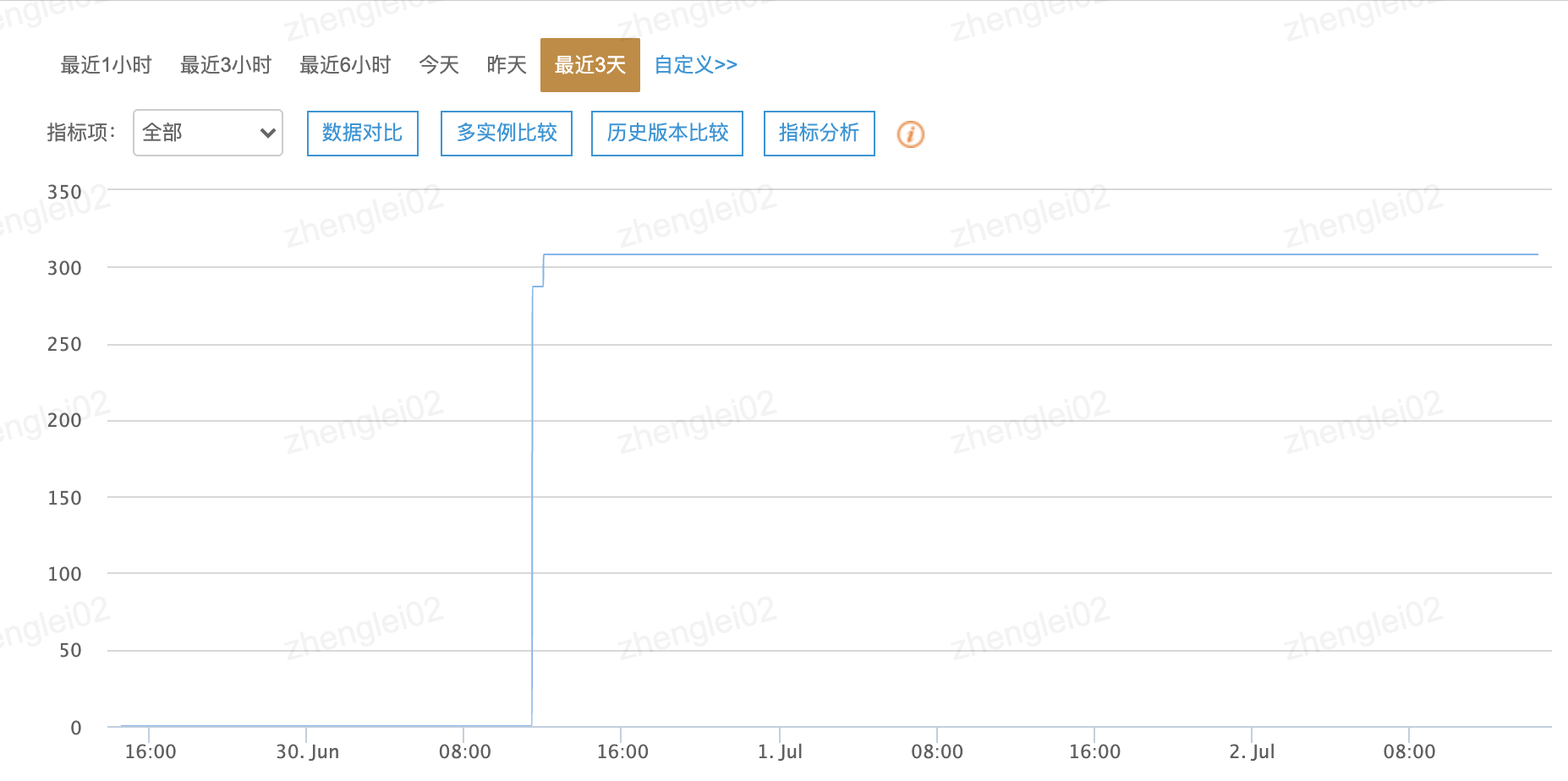Show data for 昨天
This screenshot has height=781, width=1568.
click(x=507, y=65)
